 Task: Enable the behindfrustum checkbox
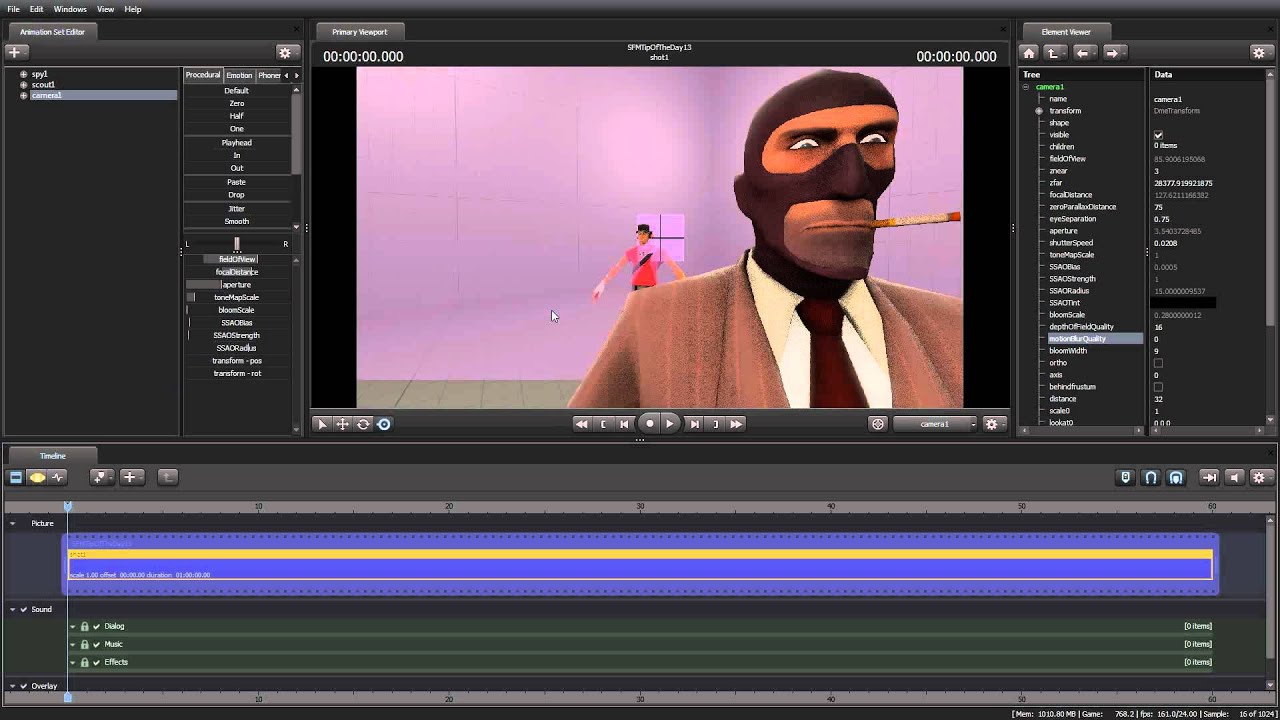(x=1159, y=387)
